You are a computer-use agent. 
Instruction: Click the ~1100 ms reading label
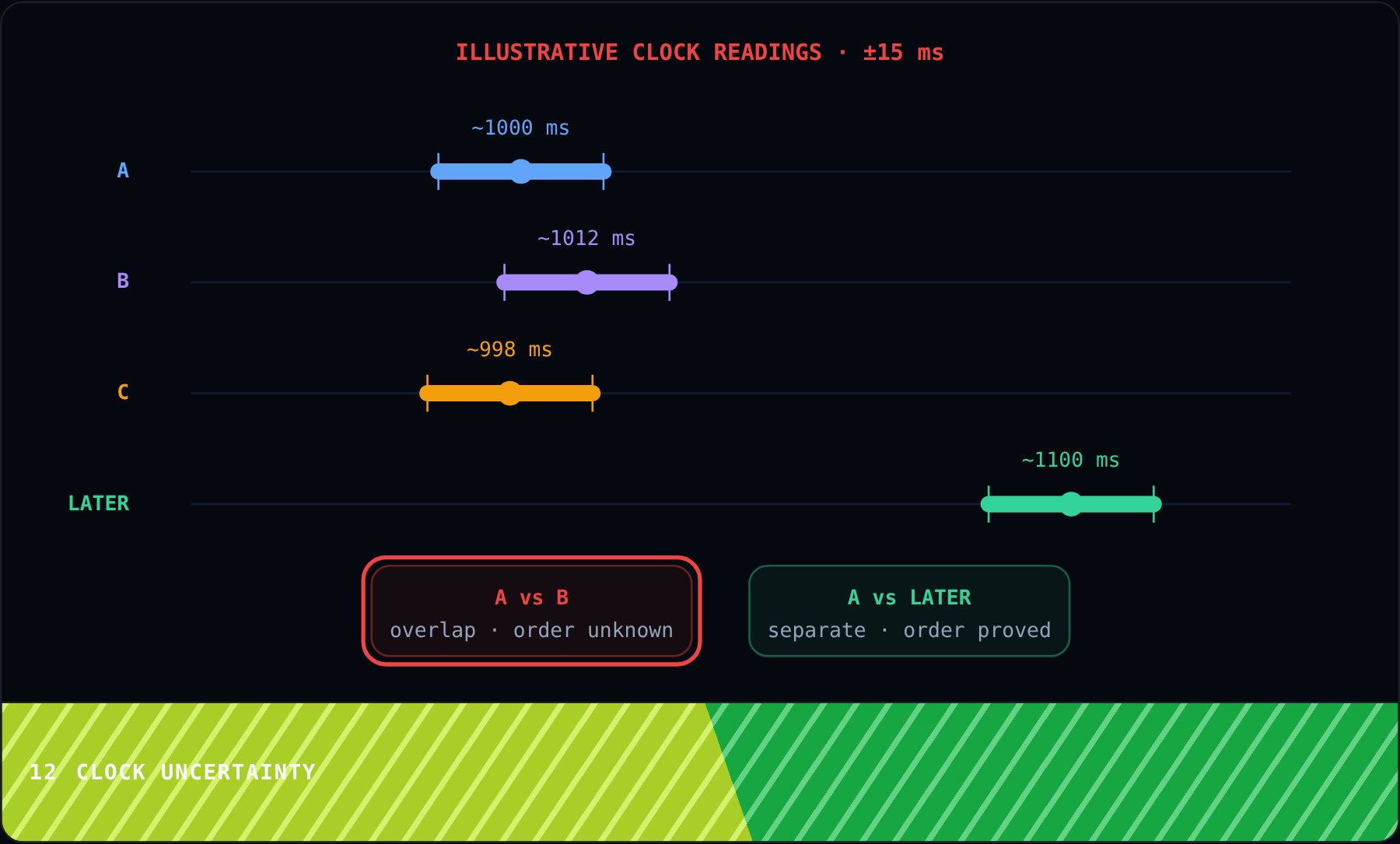(1071, 460)
